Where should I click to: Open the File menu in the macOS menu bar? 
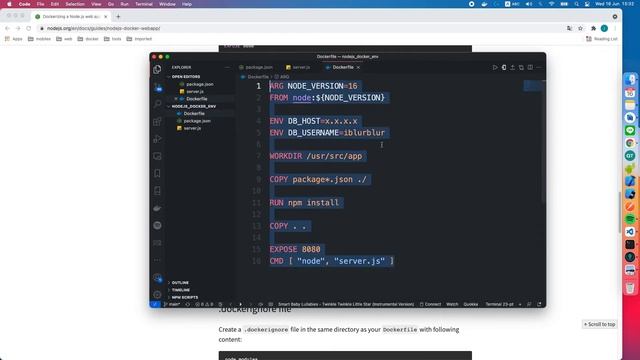coord(40,4)
